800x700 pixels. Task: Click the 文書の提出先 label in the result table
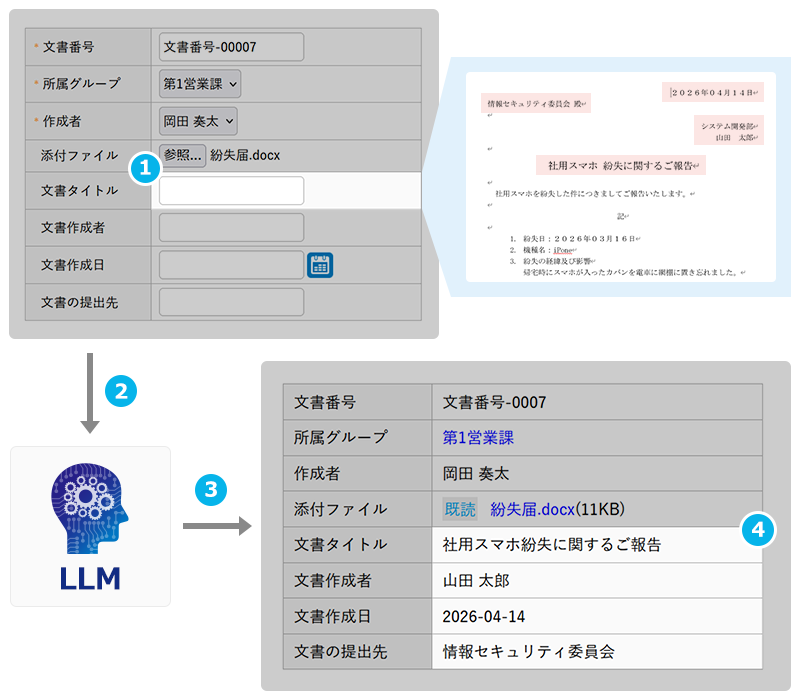340,652
